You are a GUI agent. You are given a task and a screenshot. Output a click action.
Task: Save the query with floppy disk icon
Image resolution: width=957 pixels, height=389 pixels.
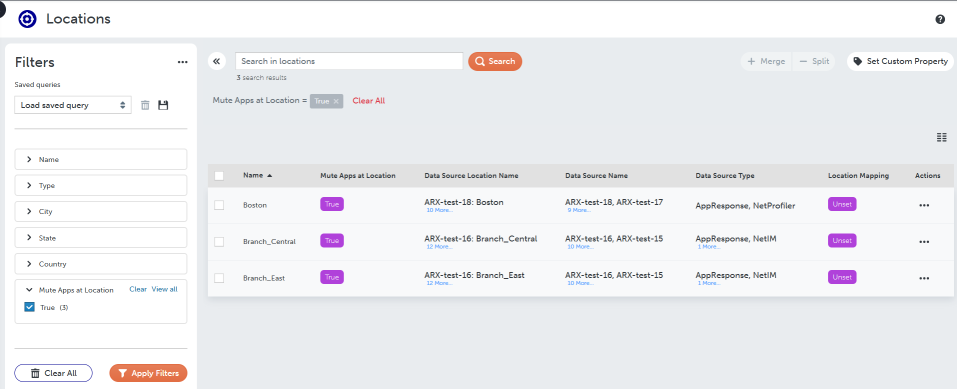[x=163, y=105]
